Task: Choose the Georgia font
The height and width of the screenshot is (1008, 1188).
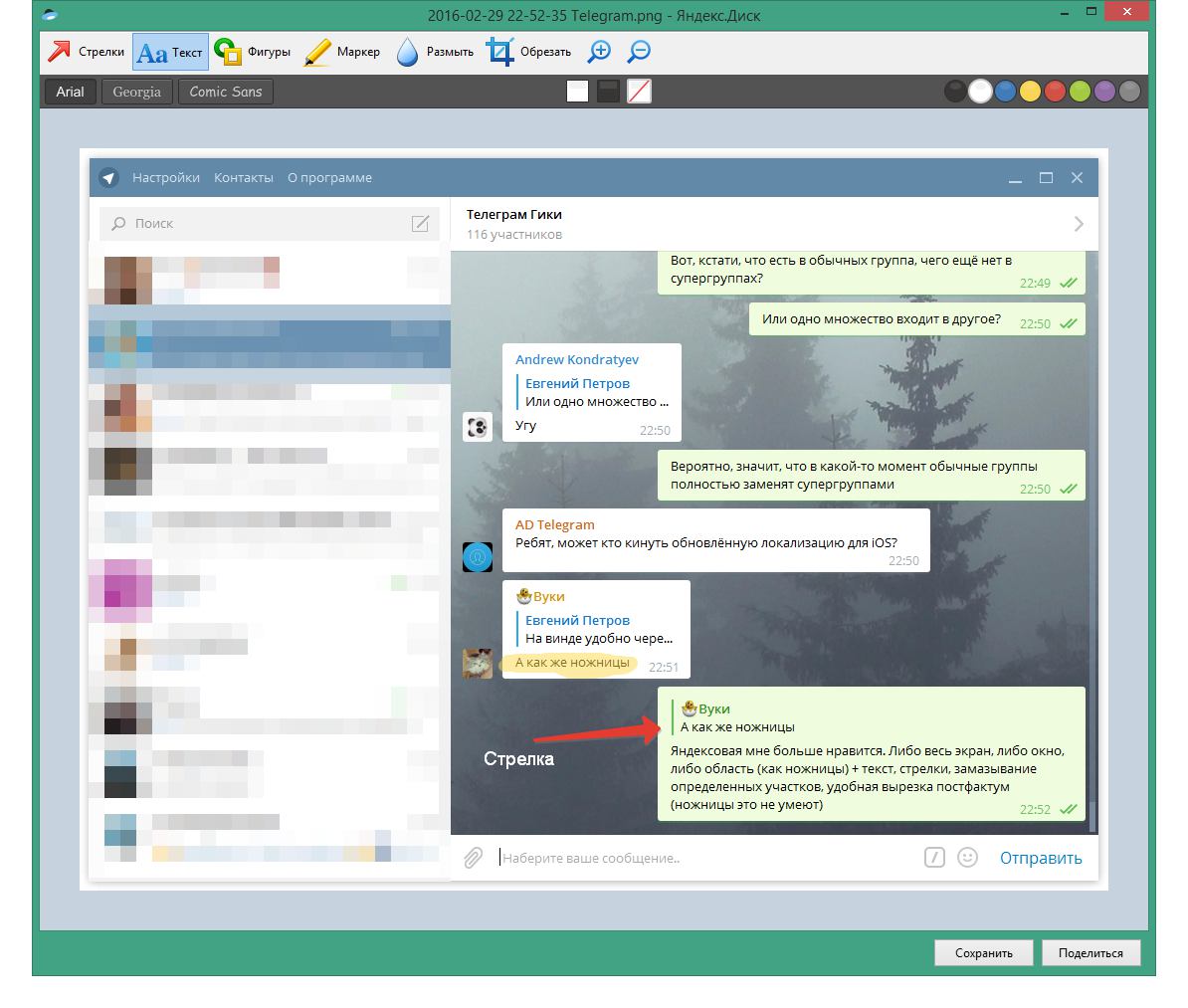Action: [x=136, y=92]
